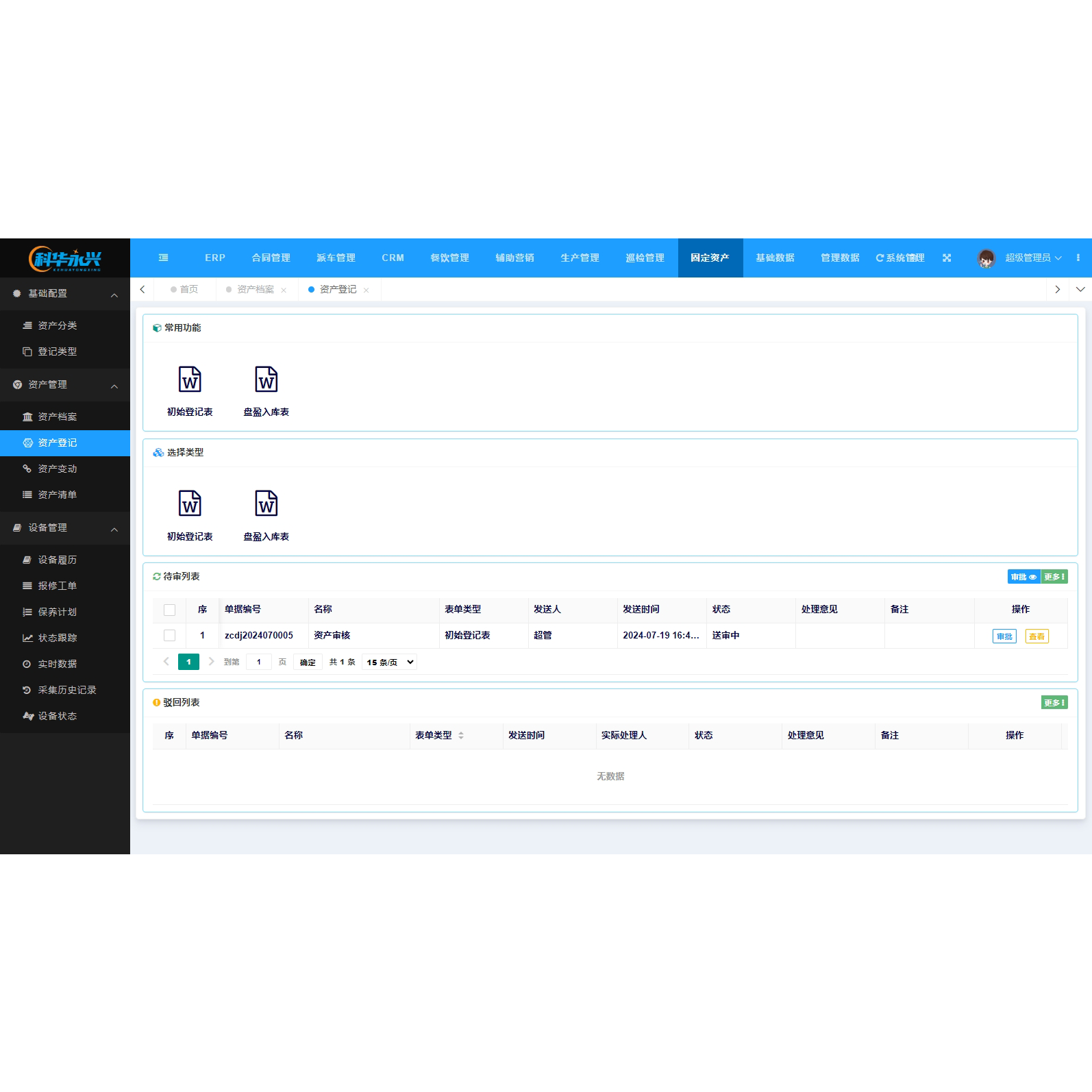The width and height of the screenshot is (1092, 1092).
Task: Open the 15 条/页 page size dropdown
Action: 389,662
